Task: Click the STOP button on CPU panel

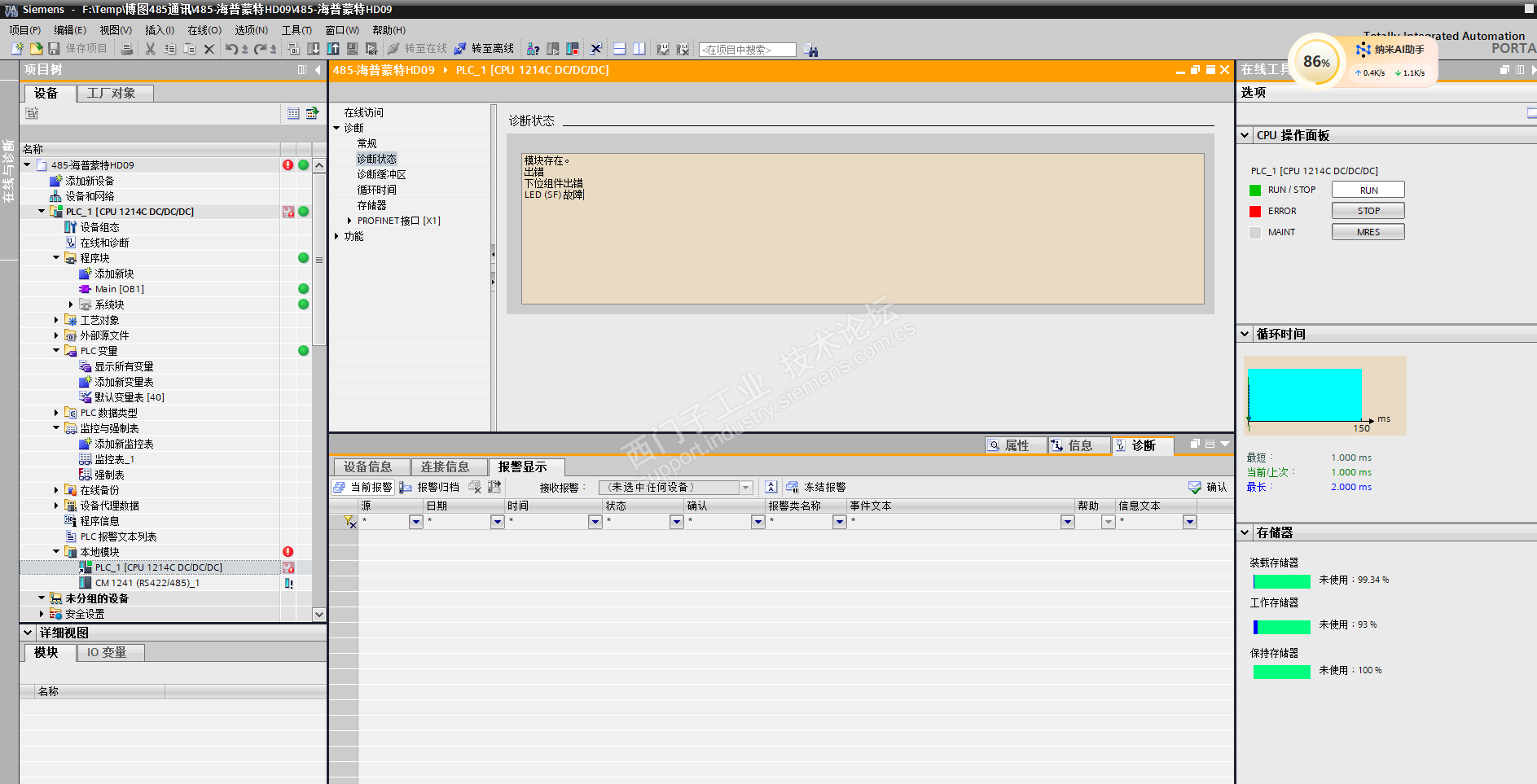Action: point(1368,211)
